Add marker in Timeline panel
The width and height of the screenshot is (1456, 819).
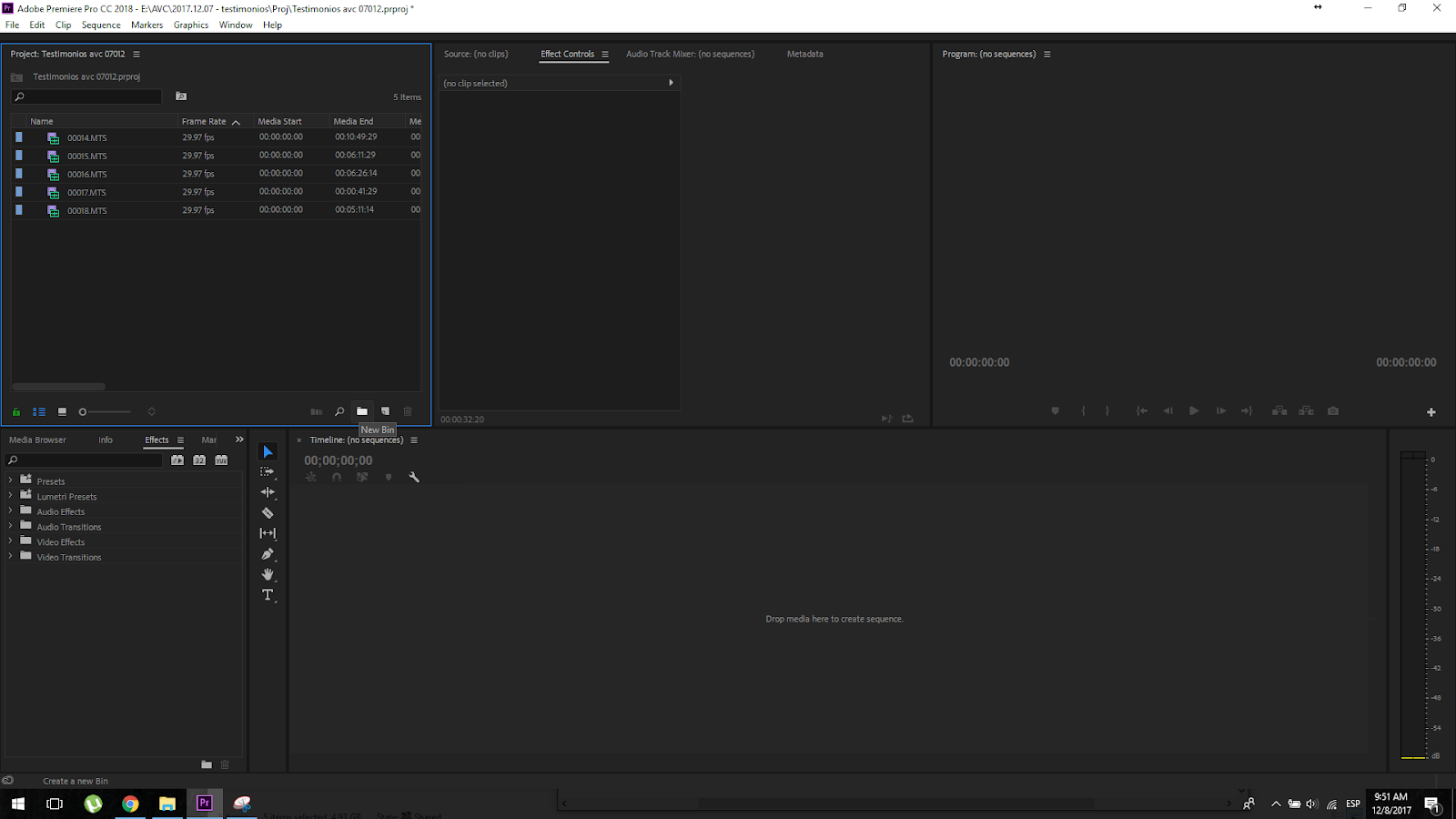389,477
